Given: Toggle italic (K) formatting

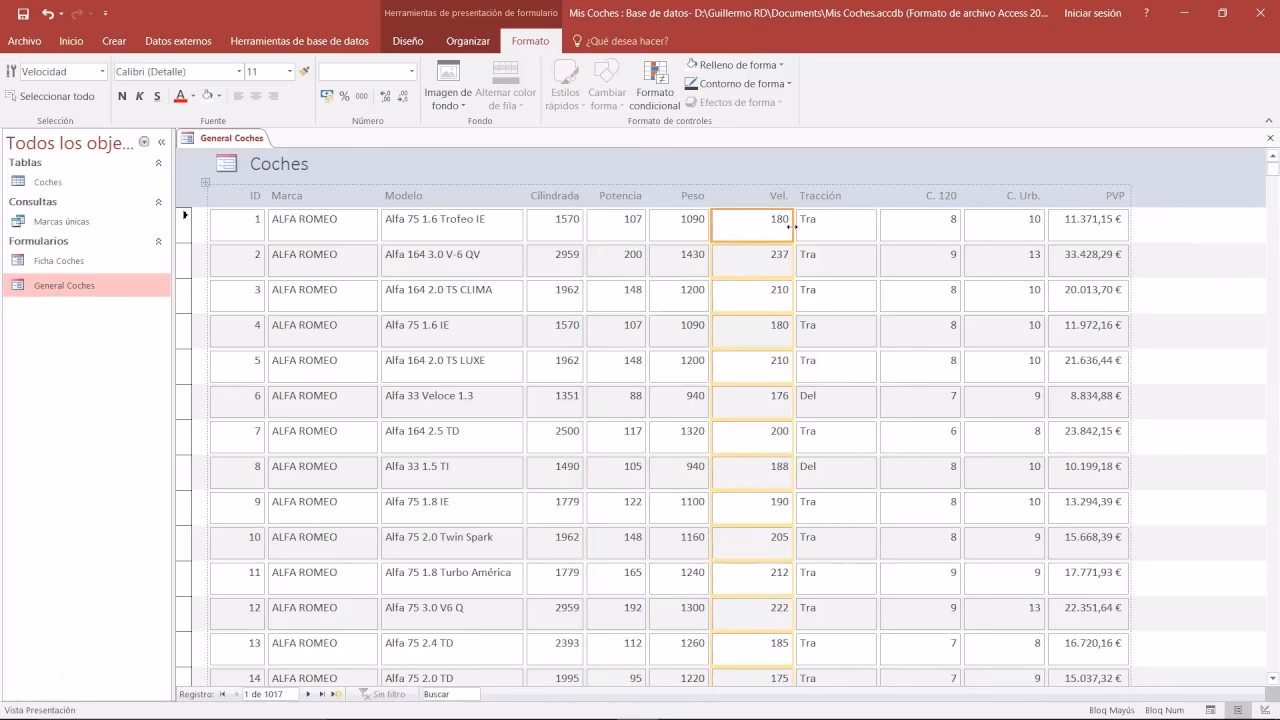Looking at the screenshot, I should coord(140,96).
